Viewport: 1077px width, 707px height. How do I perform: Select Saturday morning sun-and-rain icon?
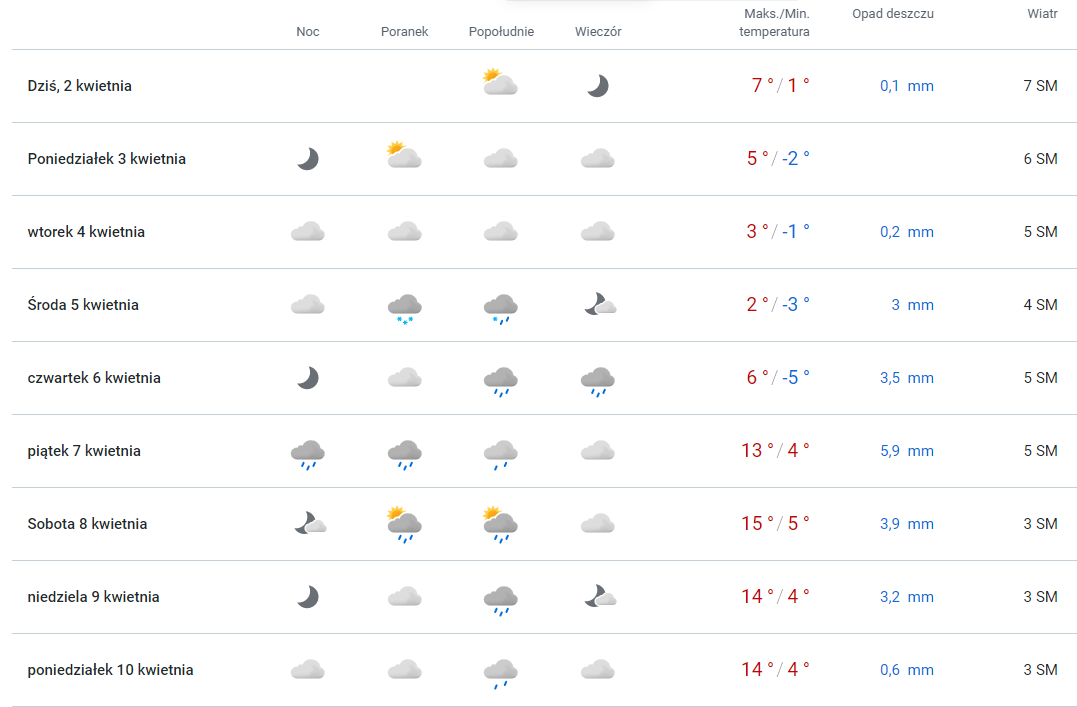(x=405, y=524)
